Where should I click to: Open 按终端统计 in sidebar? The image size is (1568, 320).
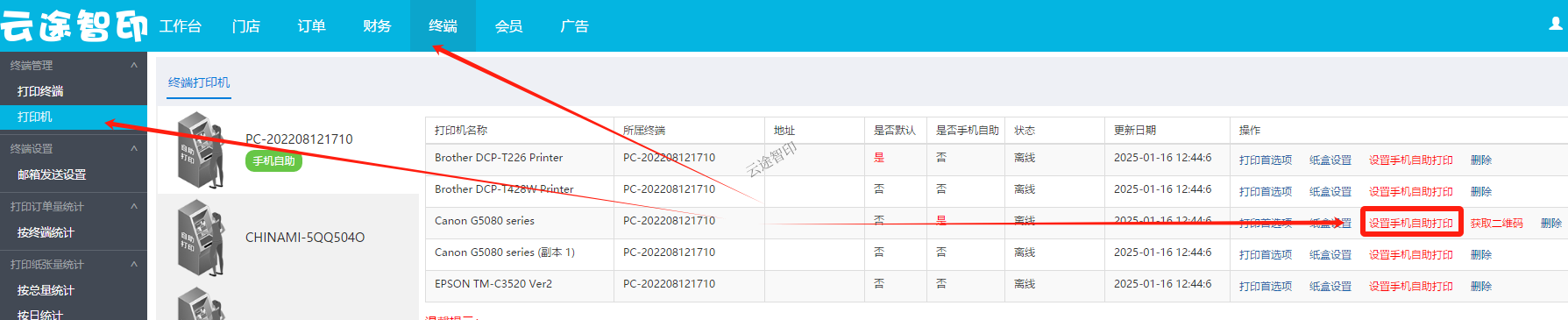click(x=46, y=232)
